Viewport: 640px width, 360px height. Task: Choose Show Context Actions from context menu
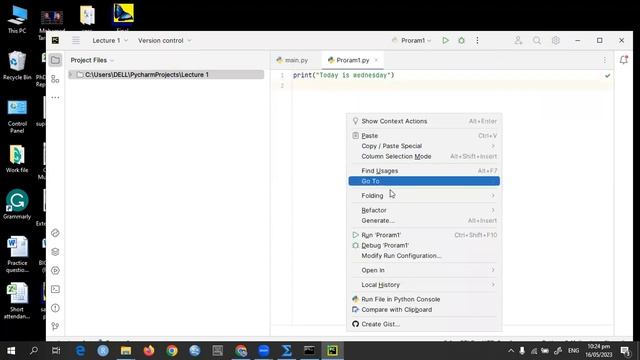[x=424, y=121]
